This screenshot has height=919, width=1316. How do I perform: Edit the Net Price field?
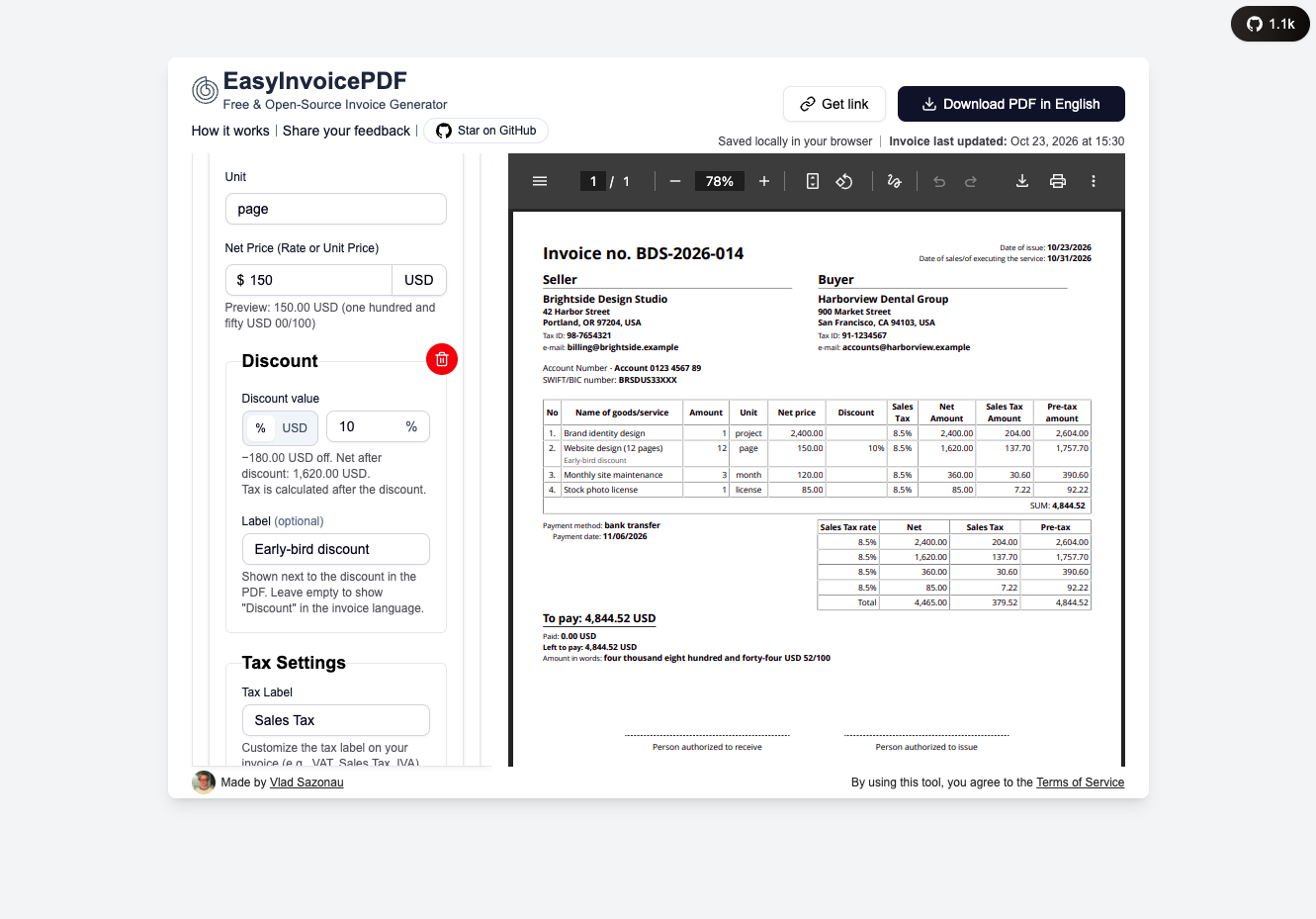pos(308,280)
